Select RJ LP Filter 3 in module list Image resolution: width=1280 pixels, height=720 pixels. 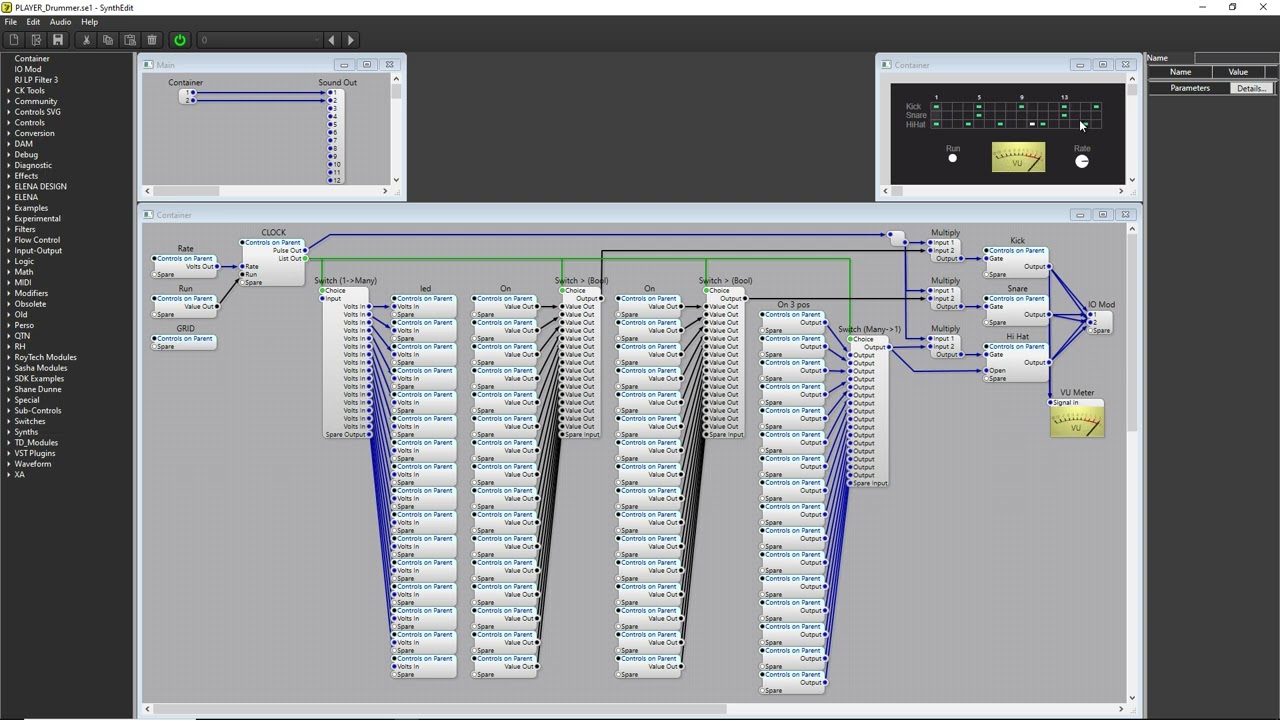(36, 80)
